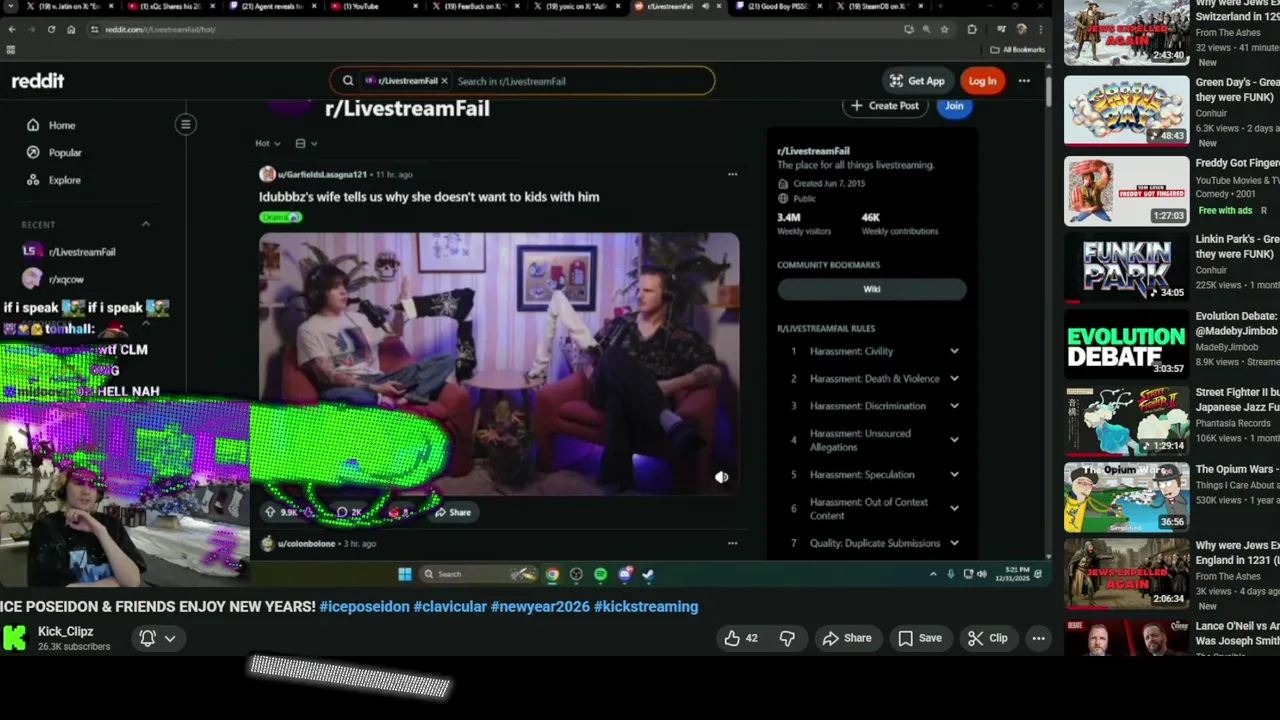1280x720 pixels.
Task: Collapse the Reddit navigation sidebar
Action: (x=185, y=124)
